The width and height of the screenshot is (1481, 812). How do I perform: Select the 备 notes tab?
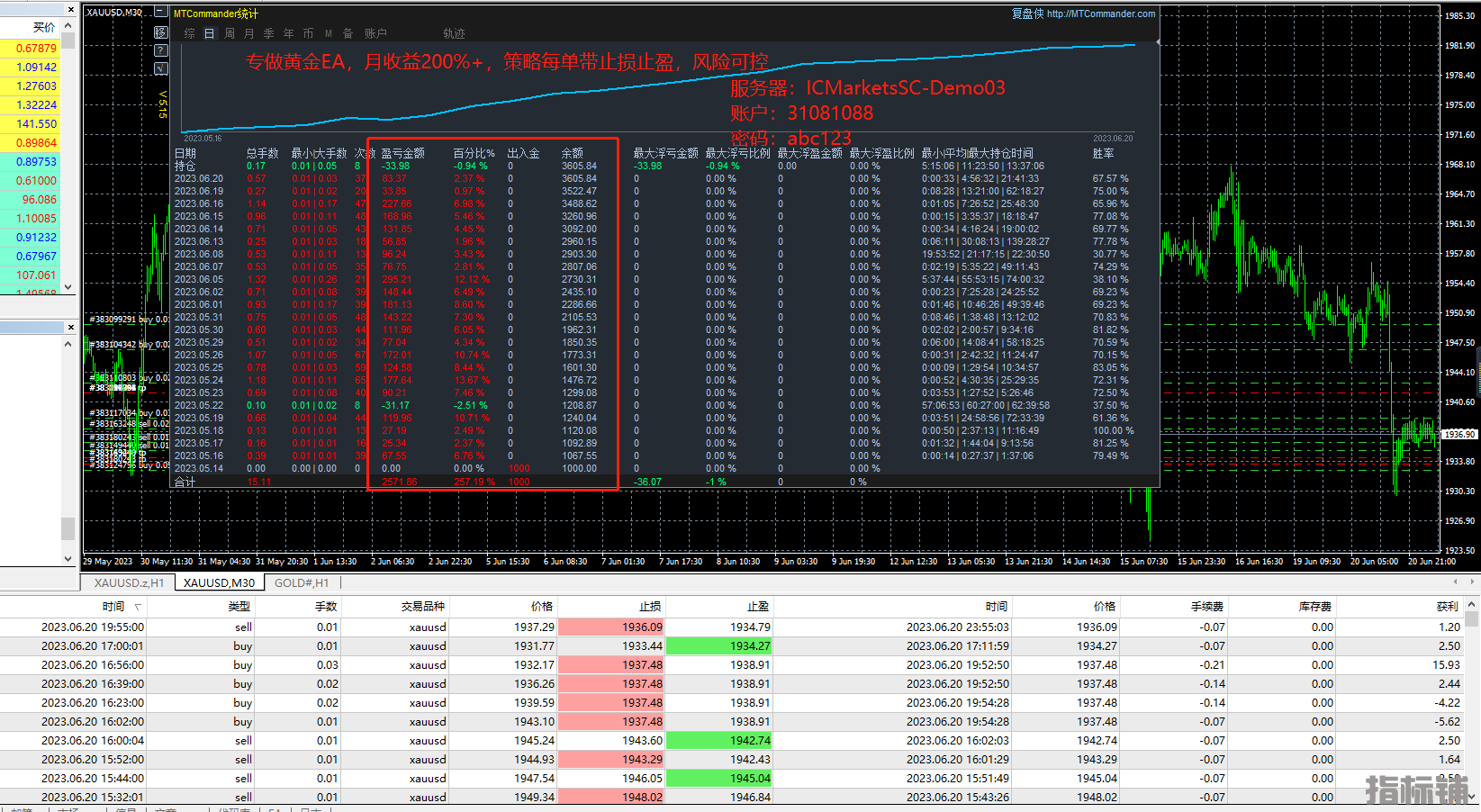pos(348,33)
